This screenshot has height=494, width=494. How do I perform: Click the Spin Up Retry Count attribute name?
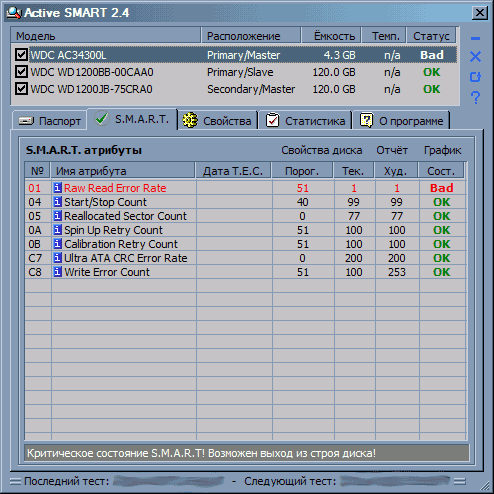[x=113, y=230]
